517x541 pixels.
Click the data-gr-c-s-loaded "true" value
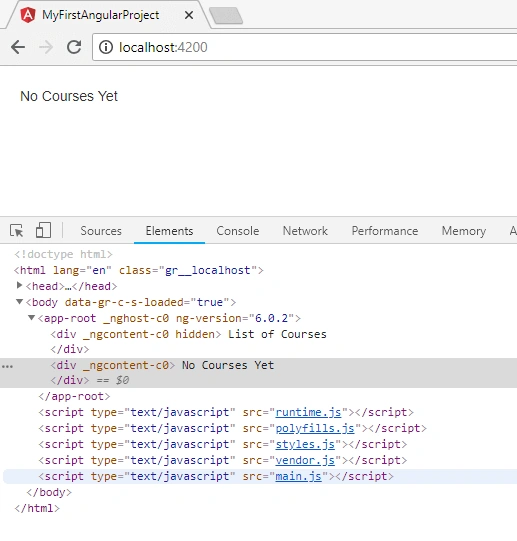click(210, 302)
